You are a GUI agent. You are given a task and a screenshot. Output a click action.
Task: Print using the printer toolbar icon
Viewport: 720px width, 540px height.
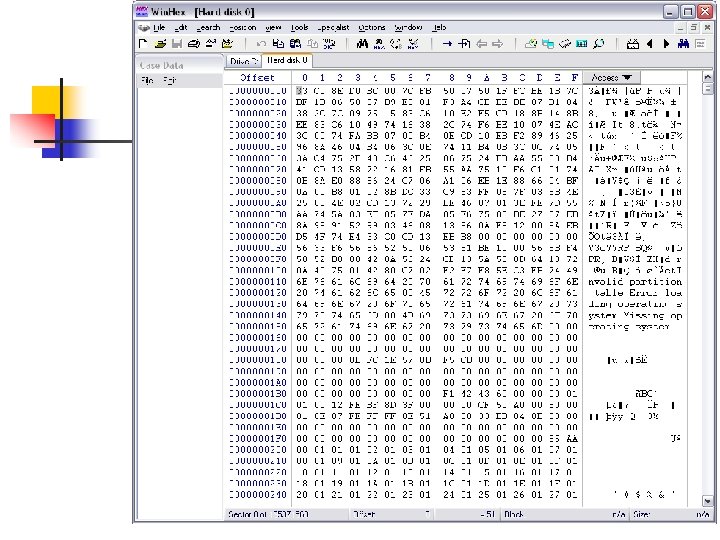[x=194, y=44]
